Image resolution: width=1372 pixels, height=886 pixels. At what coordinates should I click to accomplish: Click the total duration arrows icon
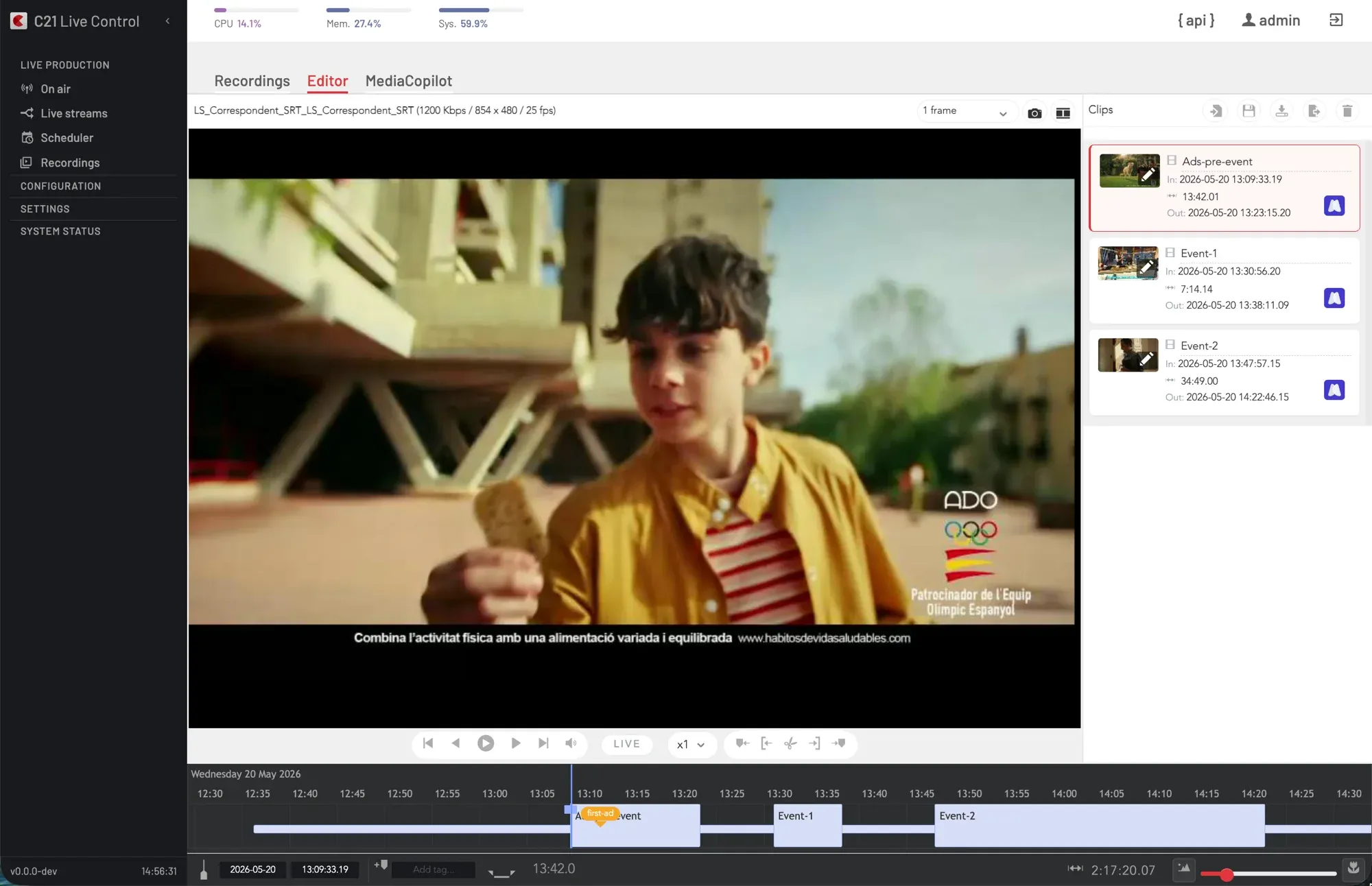(x=1075, y=869)
